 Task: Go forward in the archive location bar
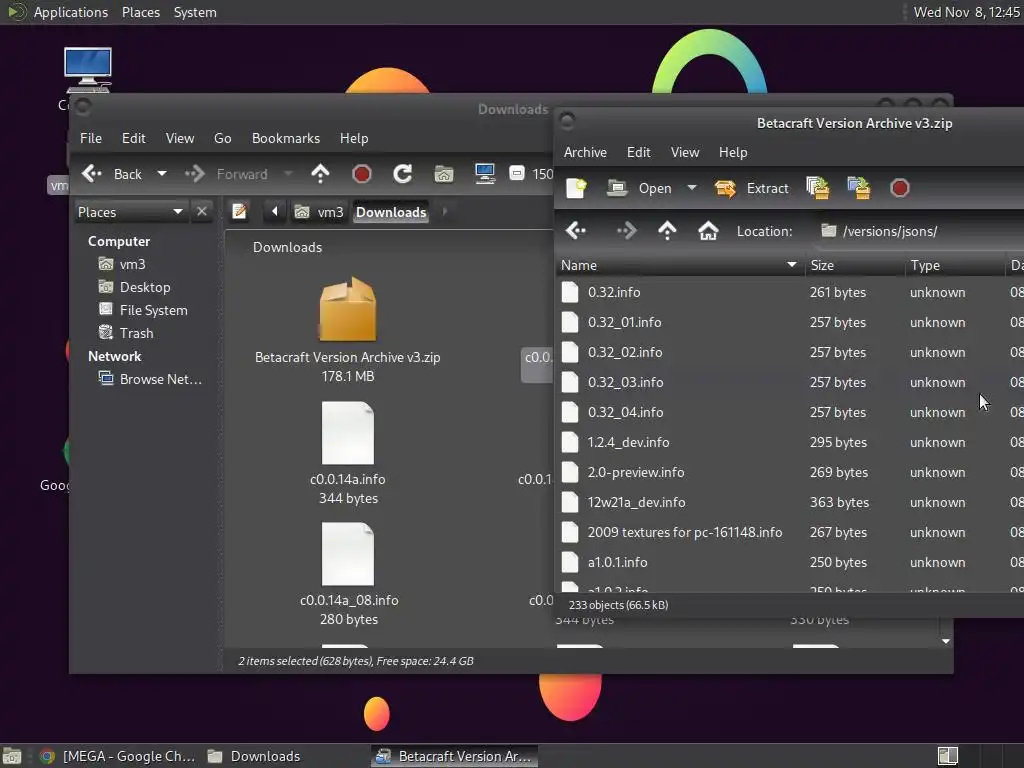[x=626, y=231]
